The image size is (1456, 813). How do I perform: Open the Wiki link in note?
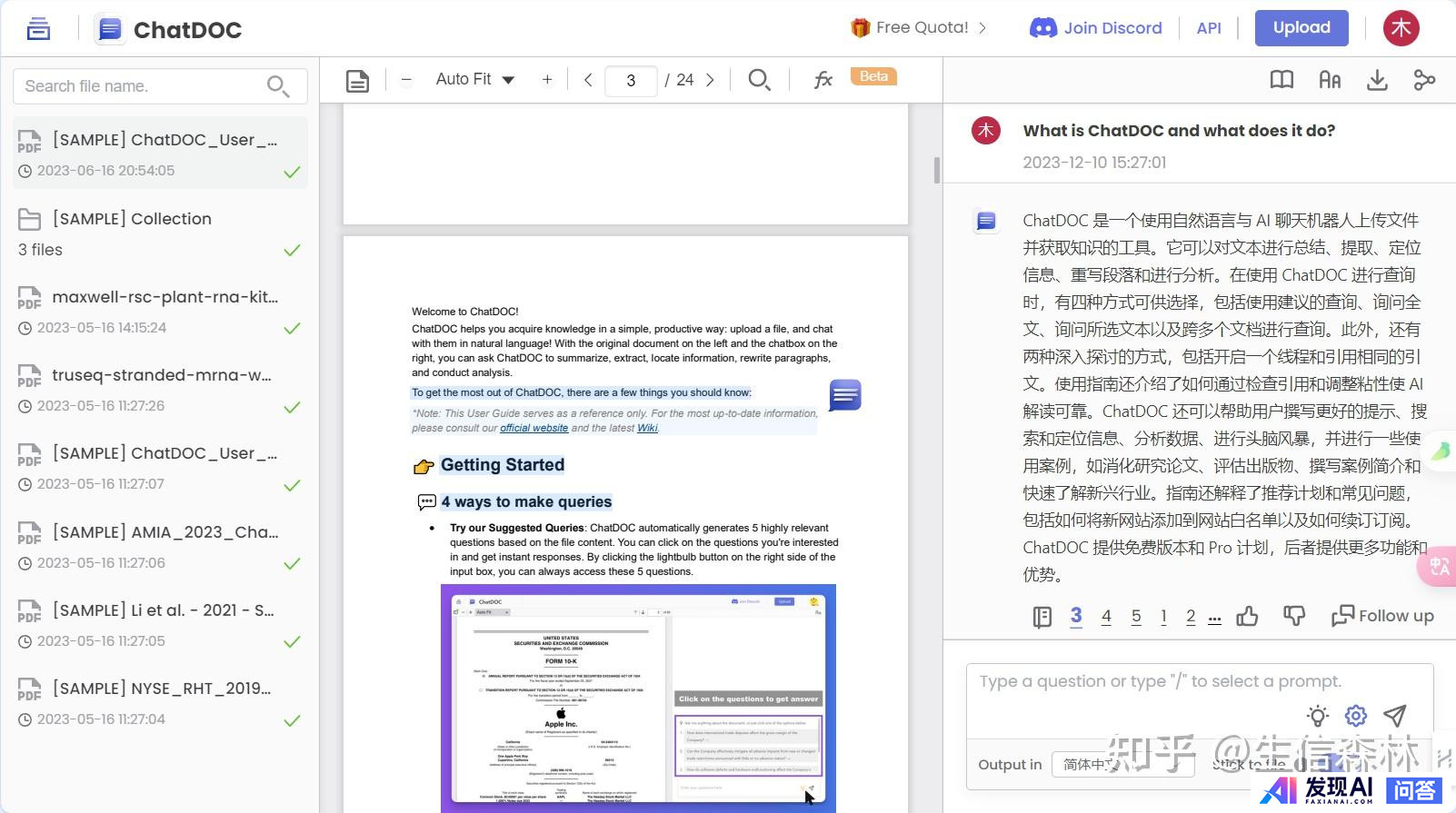click(x=647, y=428)
